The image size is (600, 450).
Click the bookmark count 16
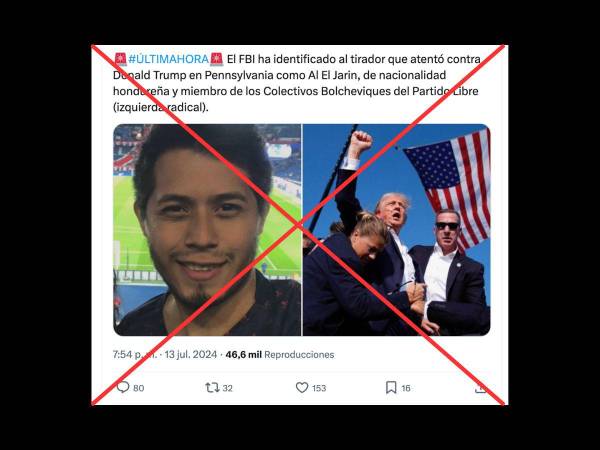pyautogui.click(x=406, y=388)
